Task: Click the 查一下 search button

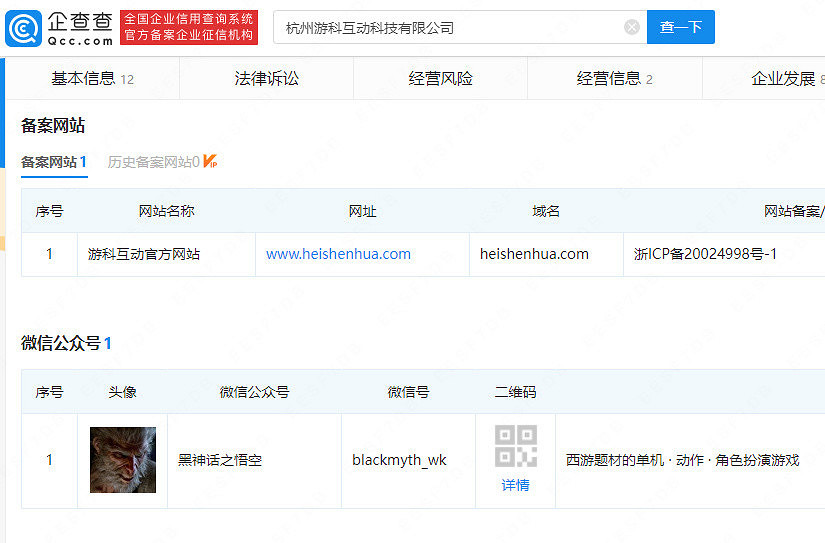Action: [681, 27]
